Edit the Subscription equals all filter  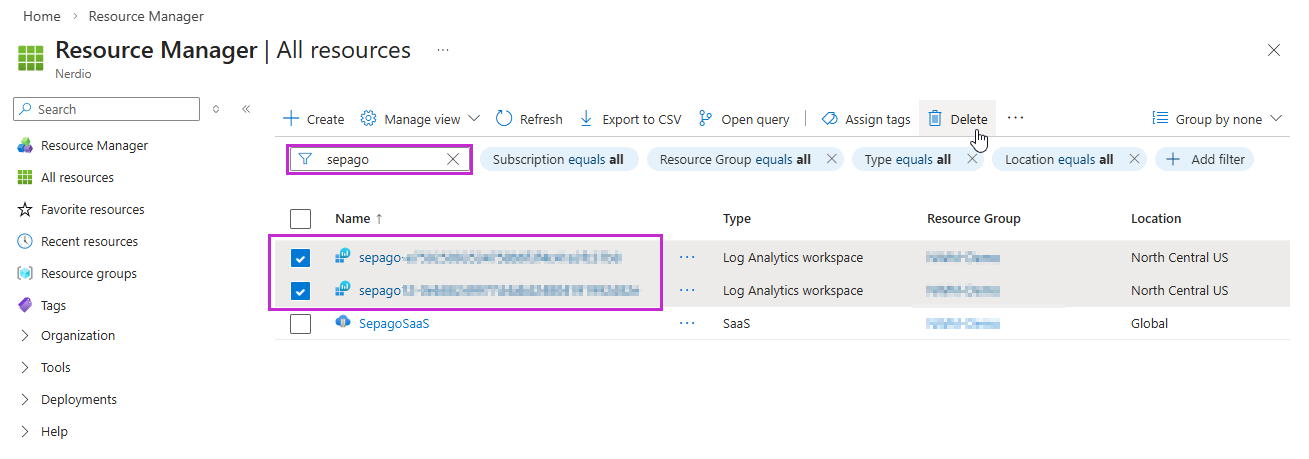tap(558, 159)
